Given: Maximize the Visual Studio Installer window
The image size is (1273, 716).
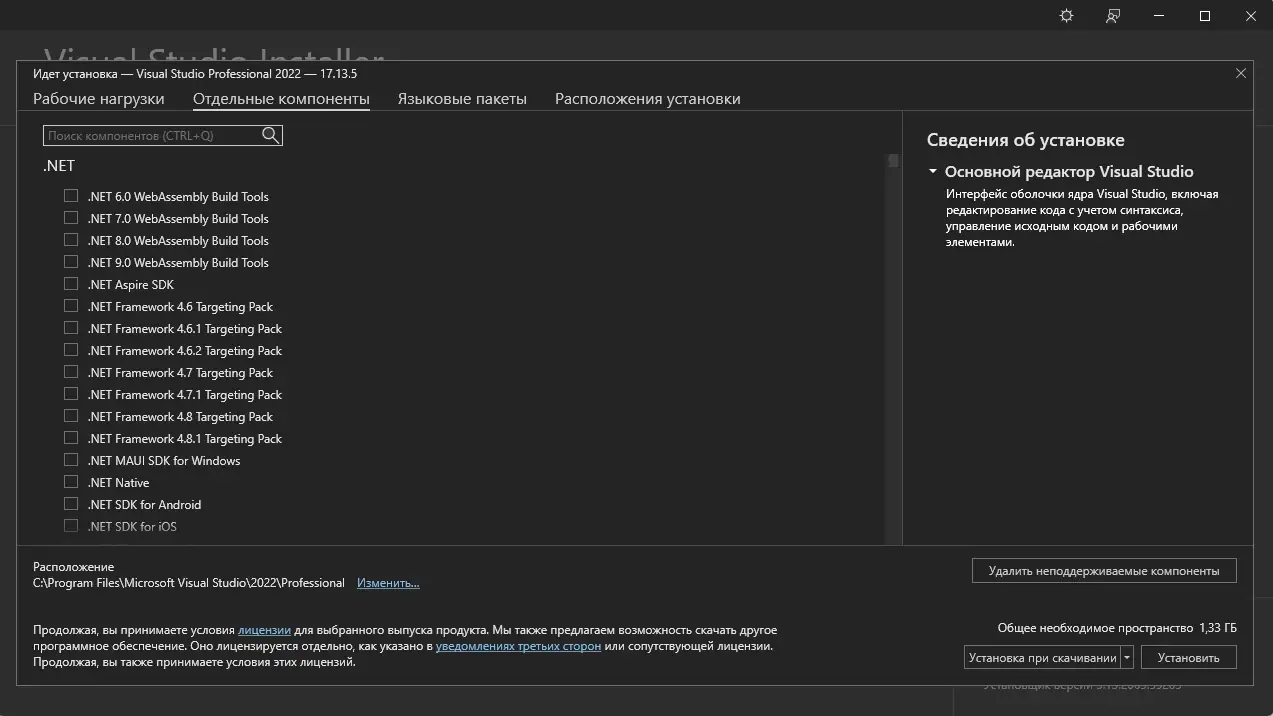Looking at the screenshot, I should tap(1205, 16).
